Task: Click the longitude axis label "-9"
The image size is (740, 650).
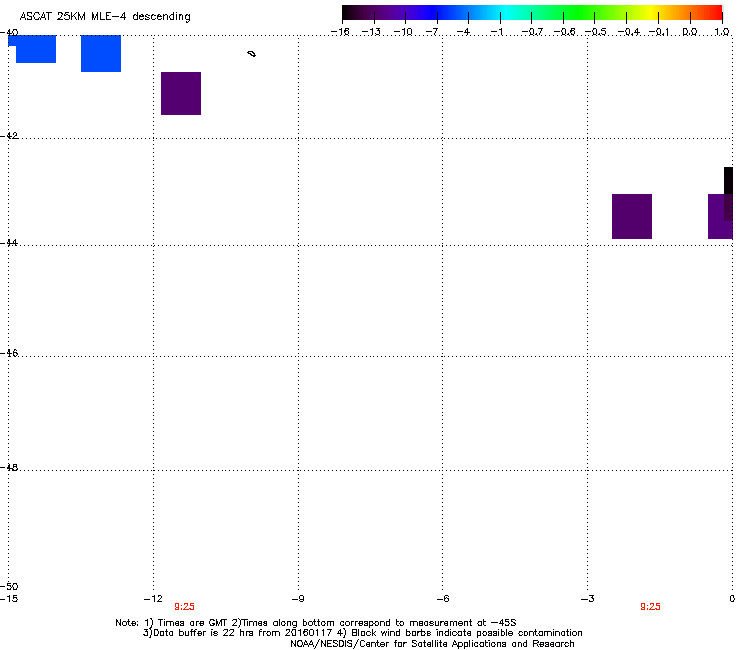Action: [298, 599]
